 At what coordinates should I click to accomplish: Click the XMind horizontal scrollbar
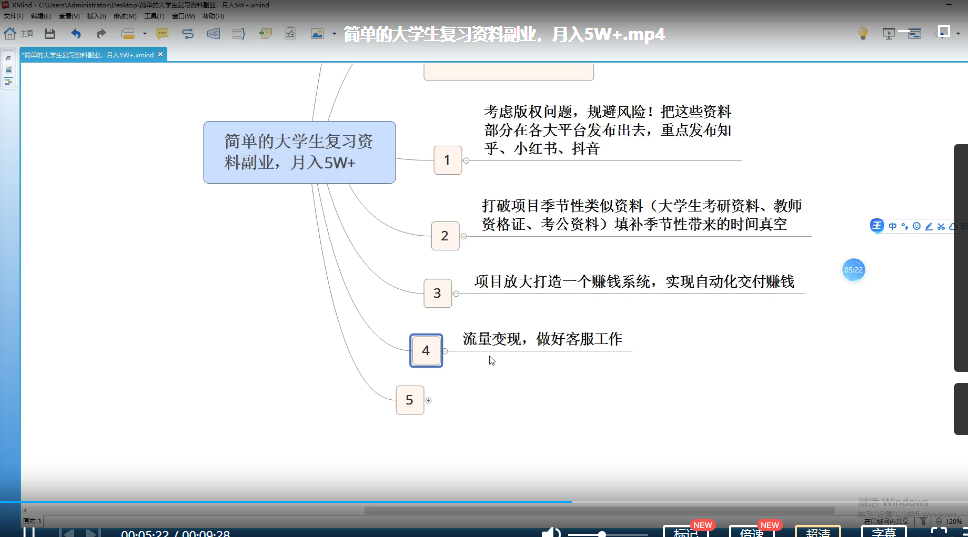click(599, 510)
